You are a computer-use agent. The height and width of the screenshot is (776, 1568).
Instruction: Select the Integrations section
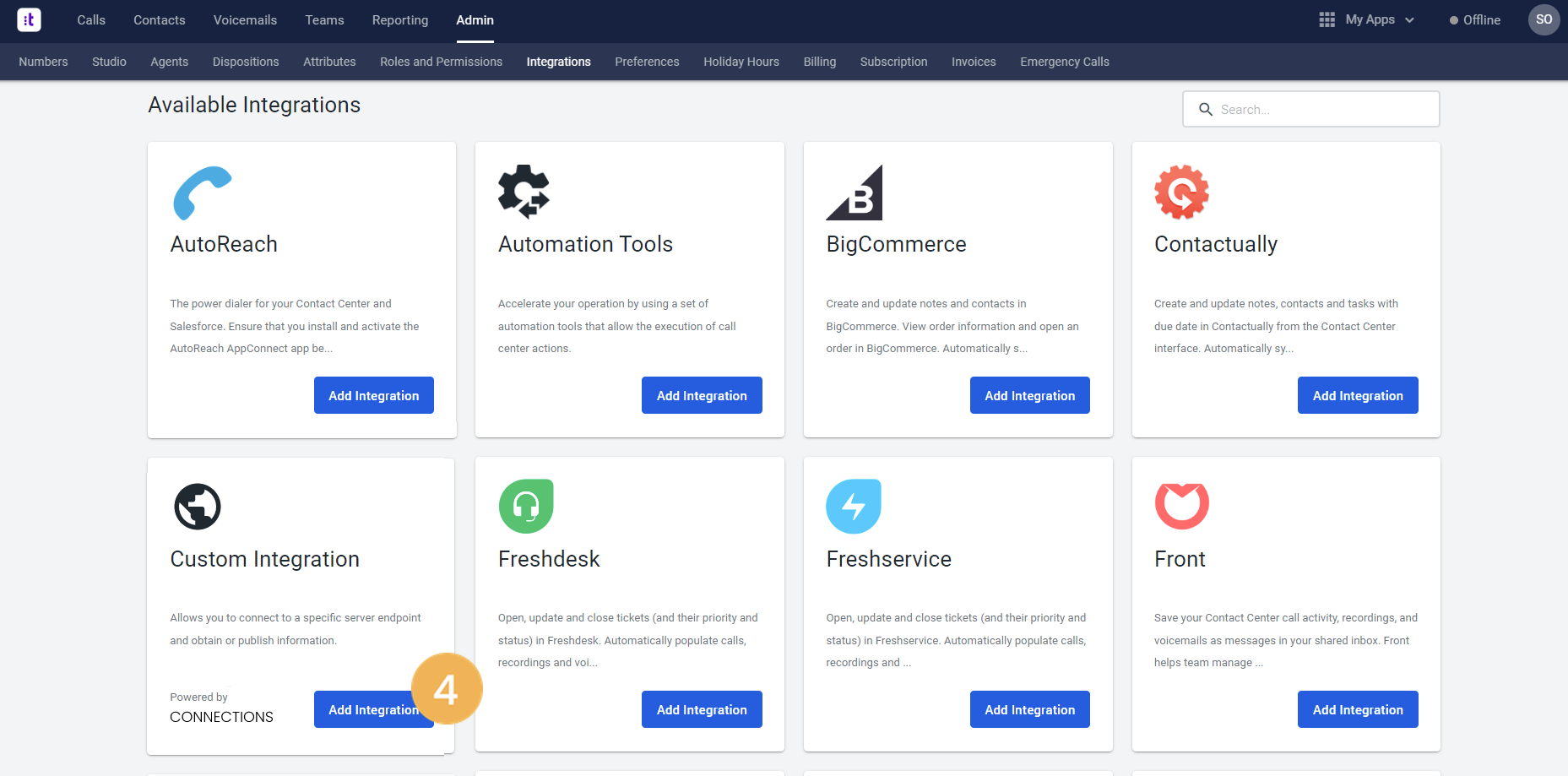pyautogui.click(x=558, y=62)
